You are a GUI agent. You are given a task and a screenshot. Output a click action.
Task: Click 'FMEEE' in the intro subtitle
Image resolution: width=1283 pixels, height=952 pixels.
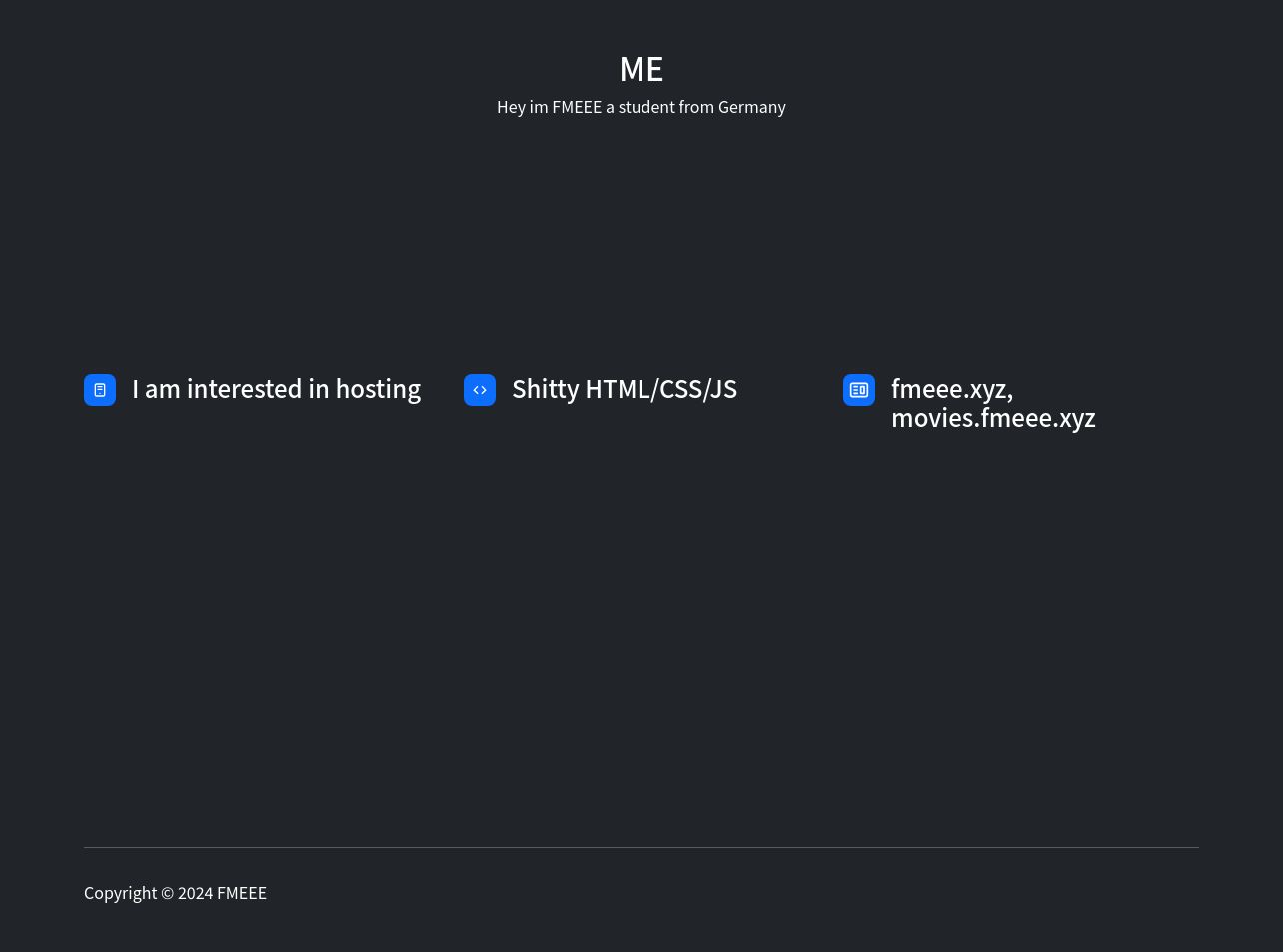pos(576,107)
